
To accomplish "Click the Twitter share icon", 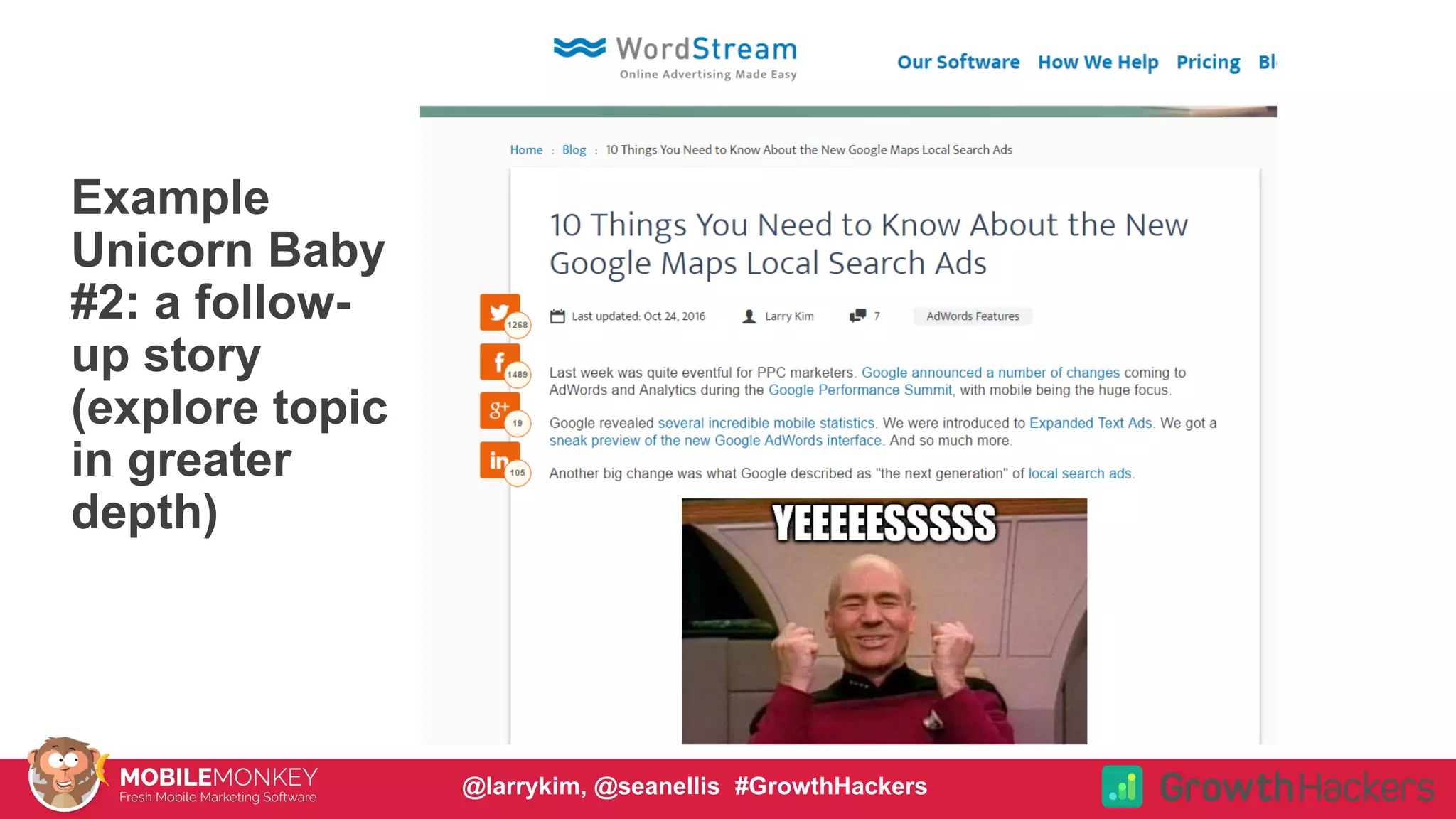I will click(499, 312).
